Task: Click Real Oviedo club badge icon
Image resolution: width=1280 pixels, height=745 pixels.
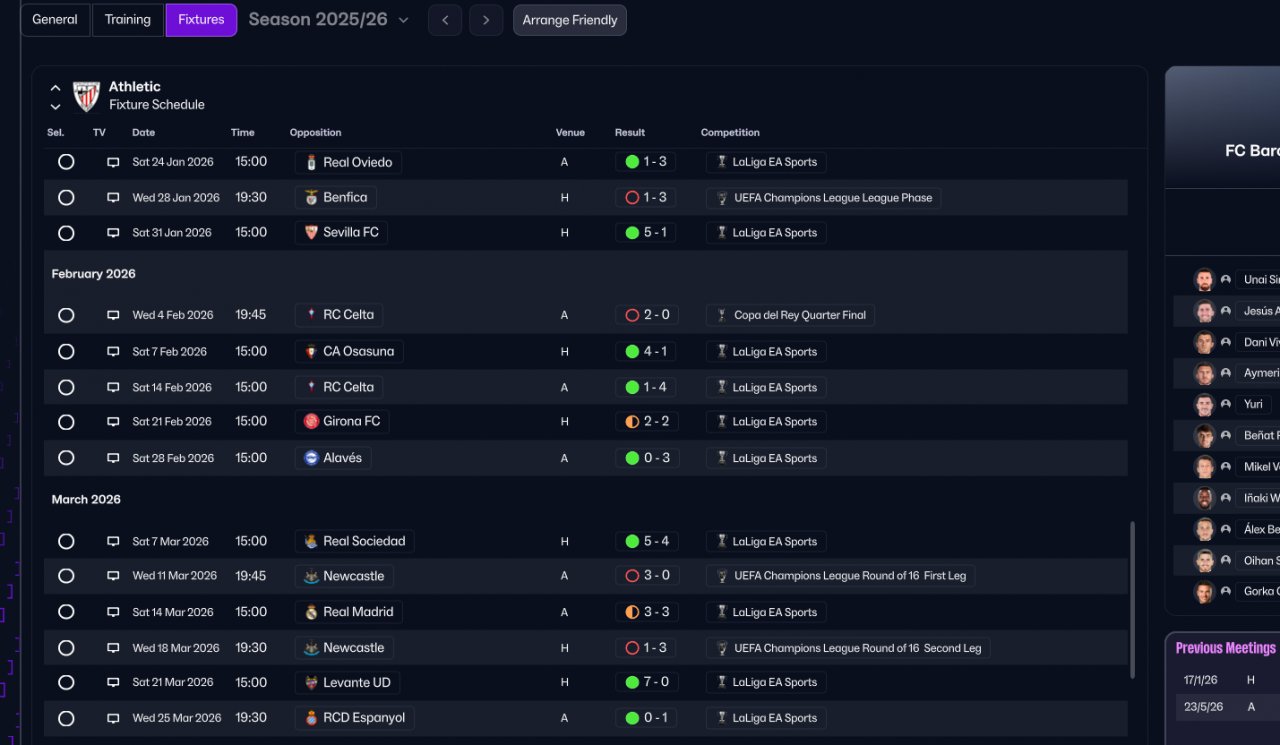Action: [x=311, y=162]
